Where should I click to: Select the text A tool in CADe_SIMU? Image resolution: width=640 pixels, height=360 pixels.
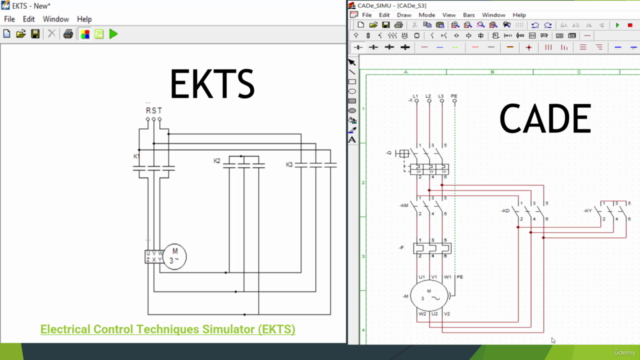pyautogui.click(x=352, y=140)
